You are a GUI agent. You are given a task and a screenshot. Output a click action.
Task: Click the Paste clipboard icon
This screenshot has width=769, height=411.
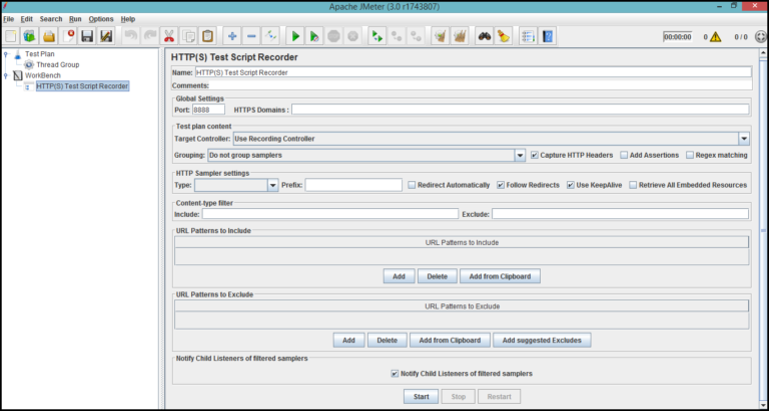(207, 36)
